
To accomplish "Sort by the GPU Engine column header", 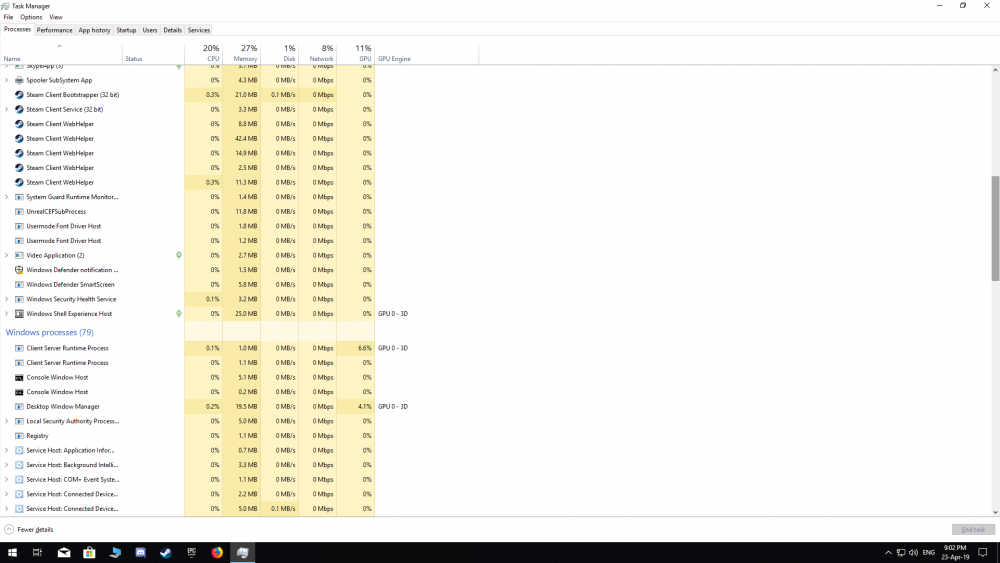I will coord(426,54).
